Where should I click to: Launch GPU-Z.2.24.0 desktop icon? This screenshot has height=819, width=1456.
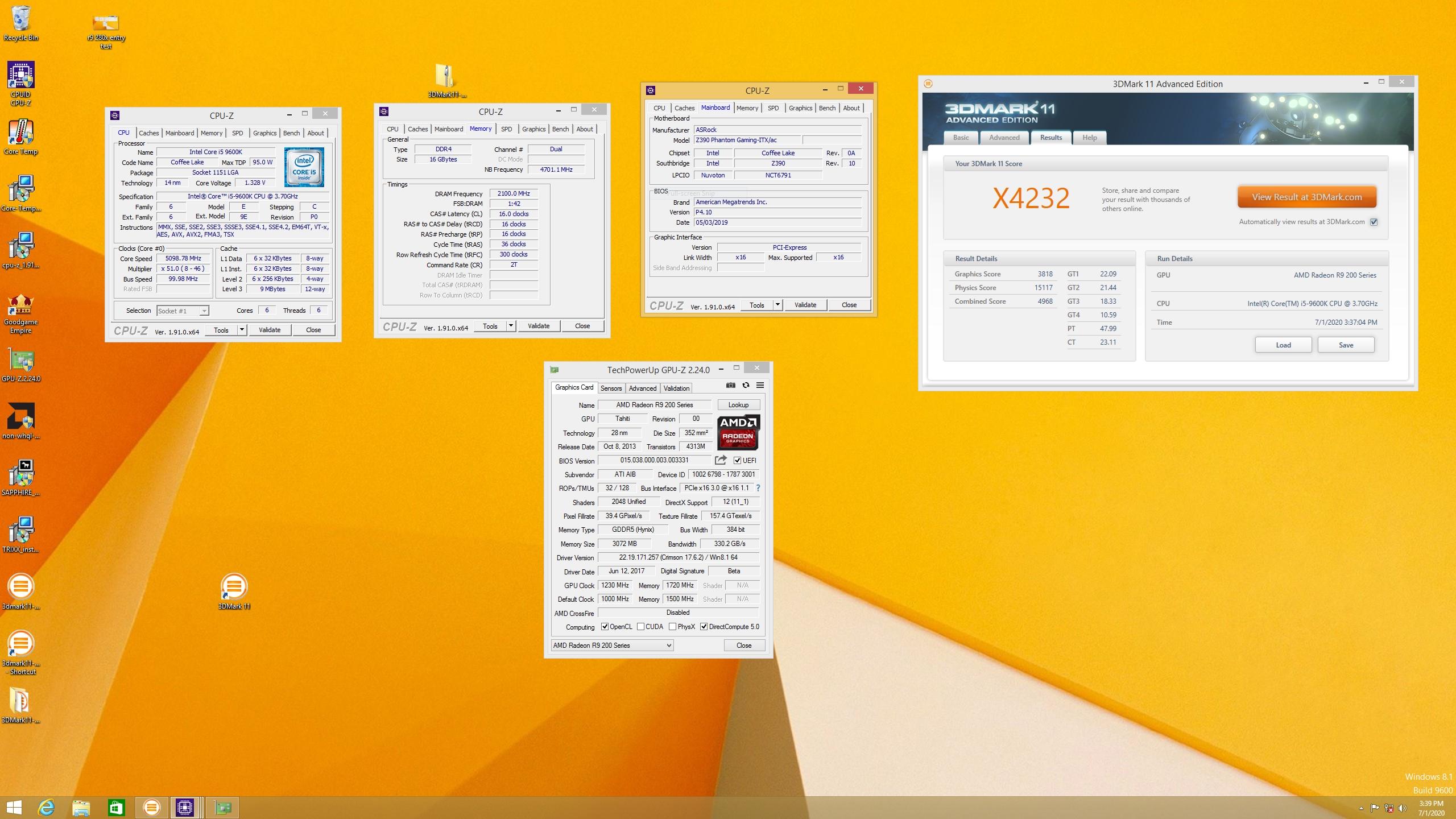(21, 365)
